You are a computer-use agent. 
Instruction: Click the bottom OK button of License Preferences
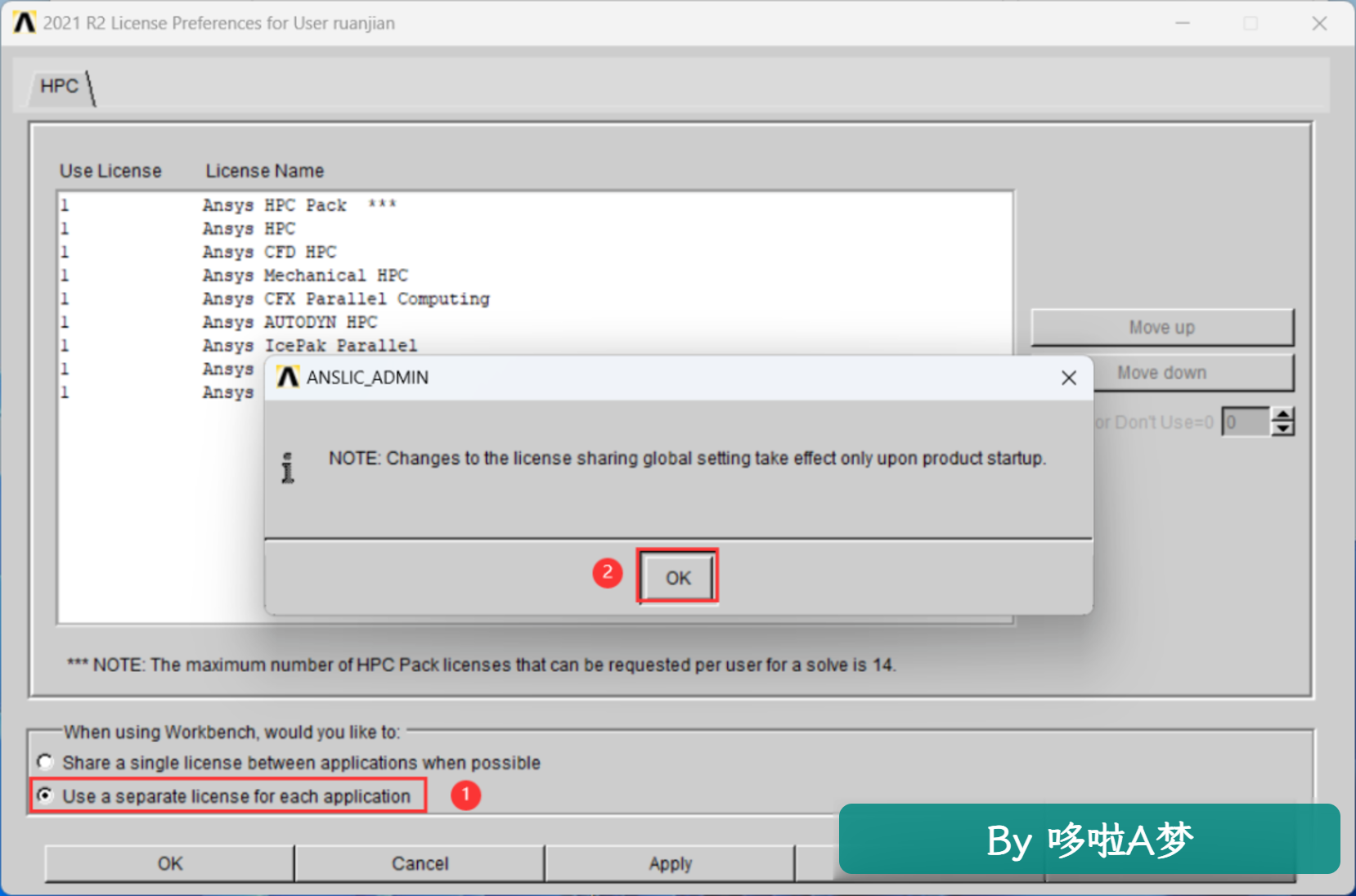click(x=170, y=863)
